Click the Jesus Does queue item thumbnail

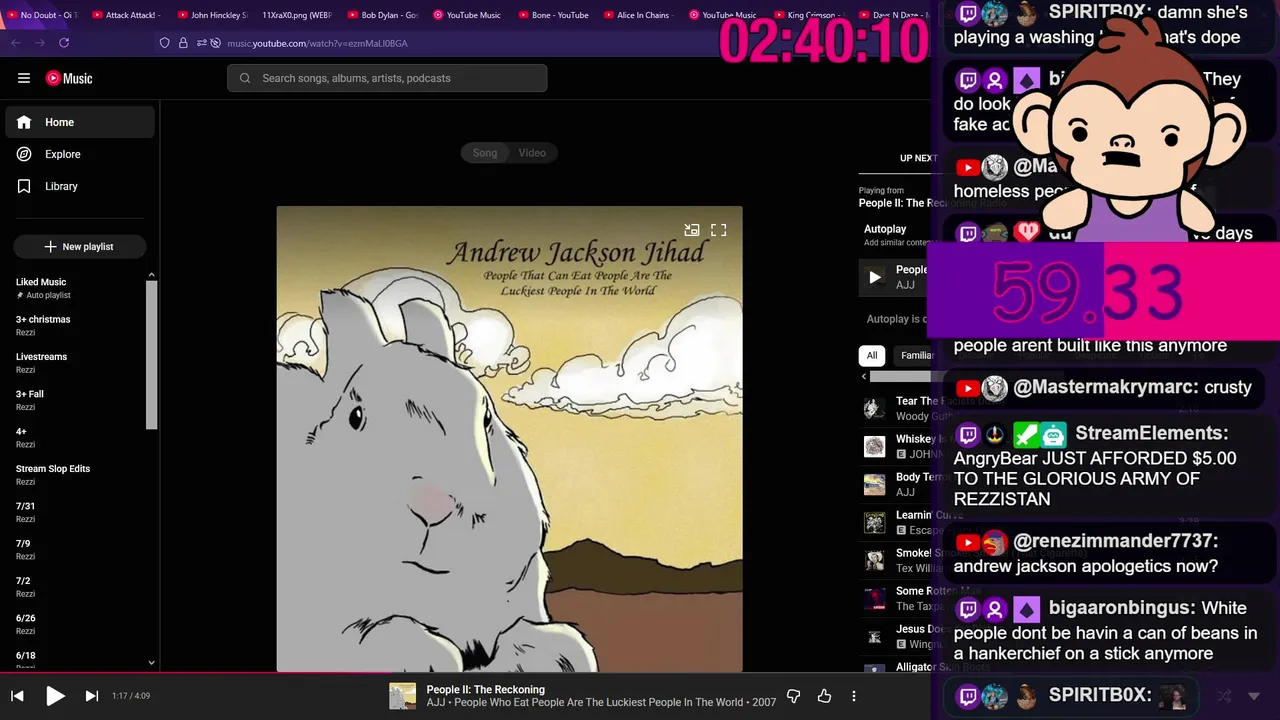pyautogui.click(x=875, y=636)
